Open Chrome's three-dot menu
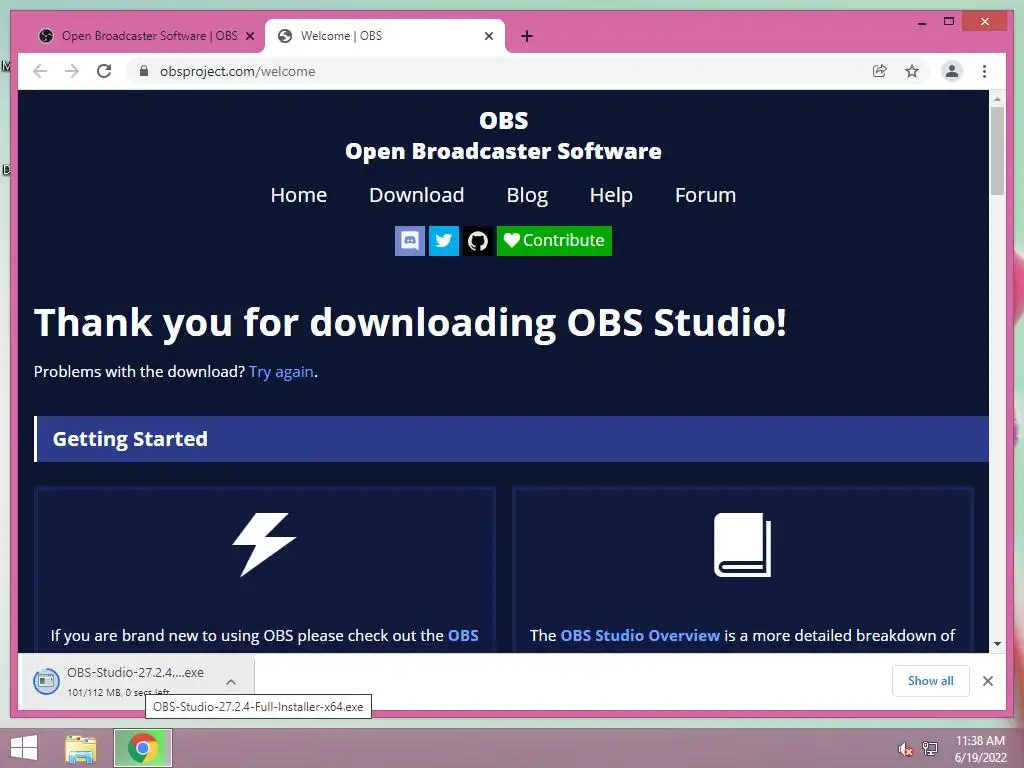Screen dimensions: 1024x768 pyautogui.click(x=984, y=71)
